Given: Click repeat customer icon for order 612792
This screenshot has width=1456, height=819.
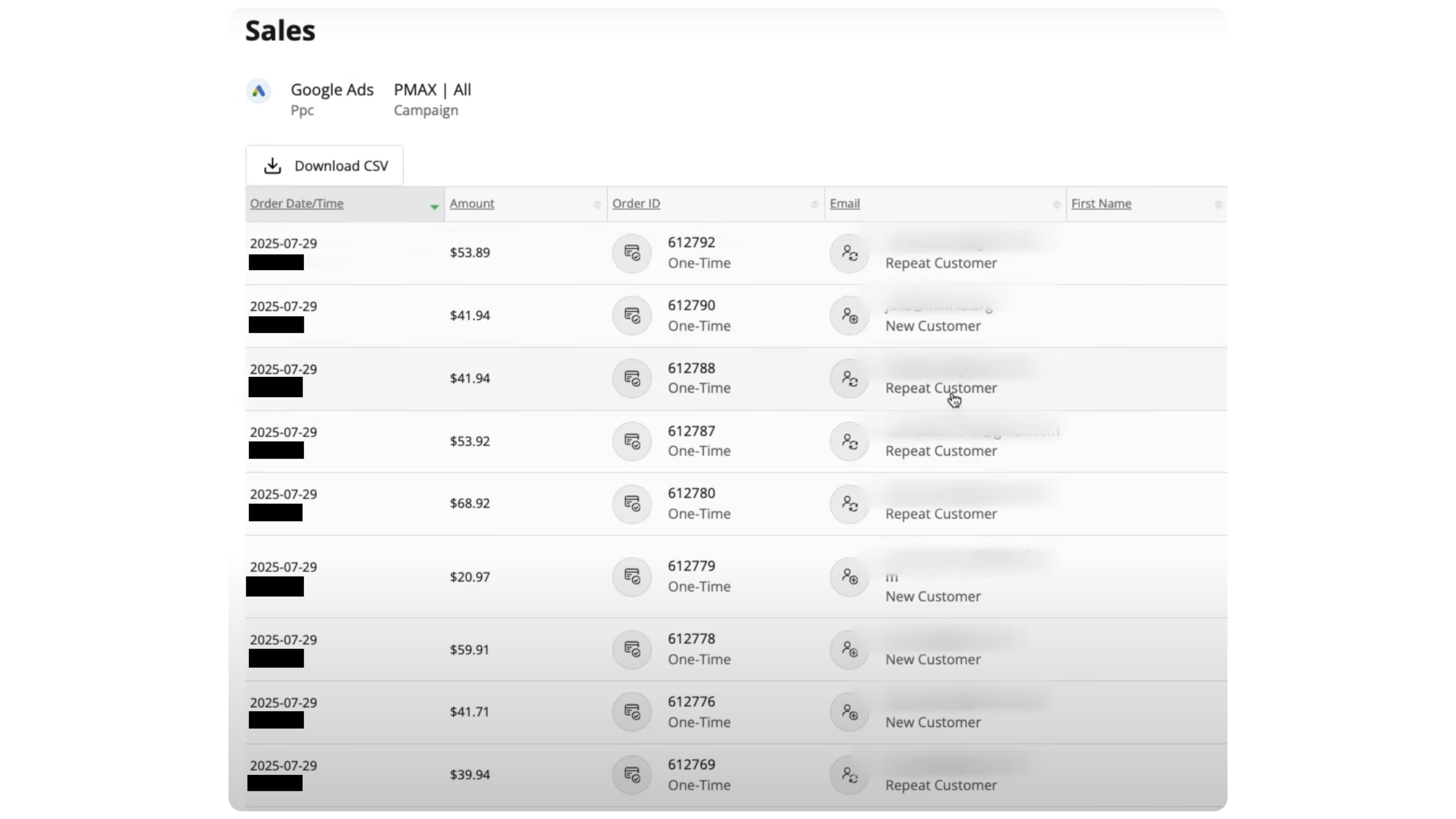Looking at the screenshot, I should [849, 253].
